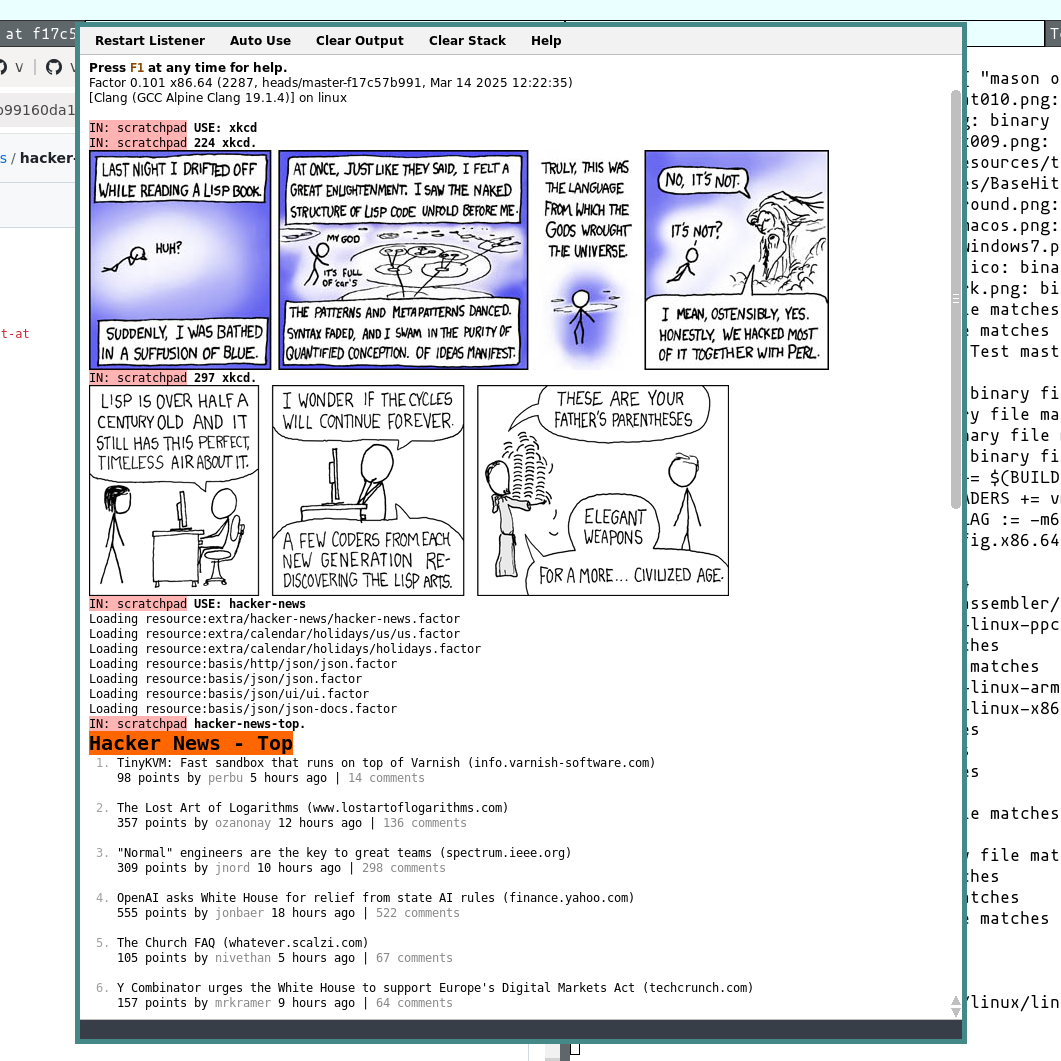Click the Loading holidays/us/us.factor line
The image size is (1061, 1061).
pos(275,634)
